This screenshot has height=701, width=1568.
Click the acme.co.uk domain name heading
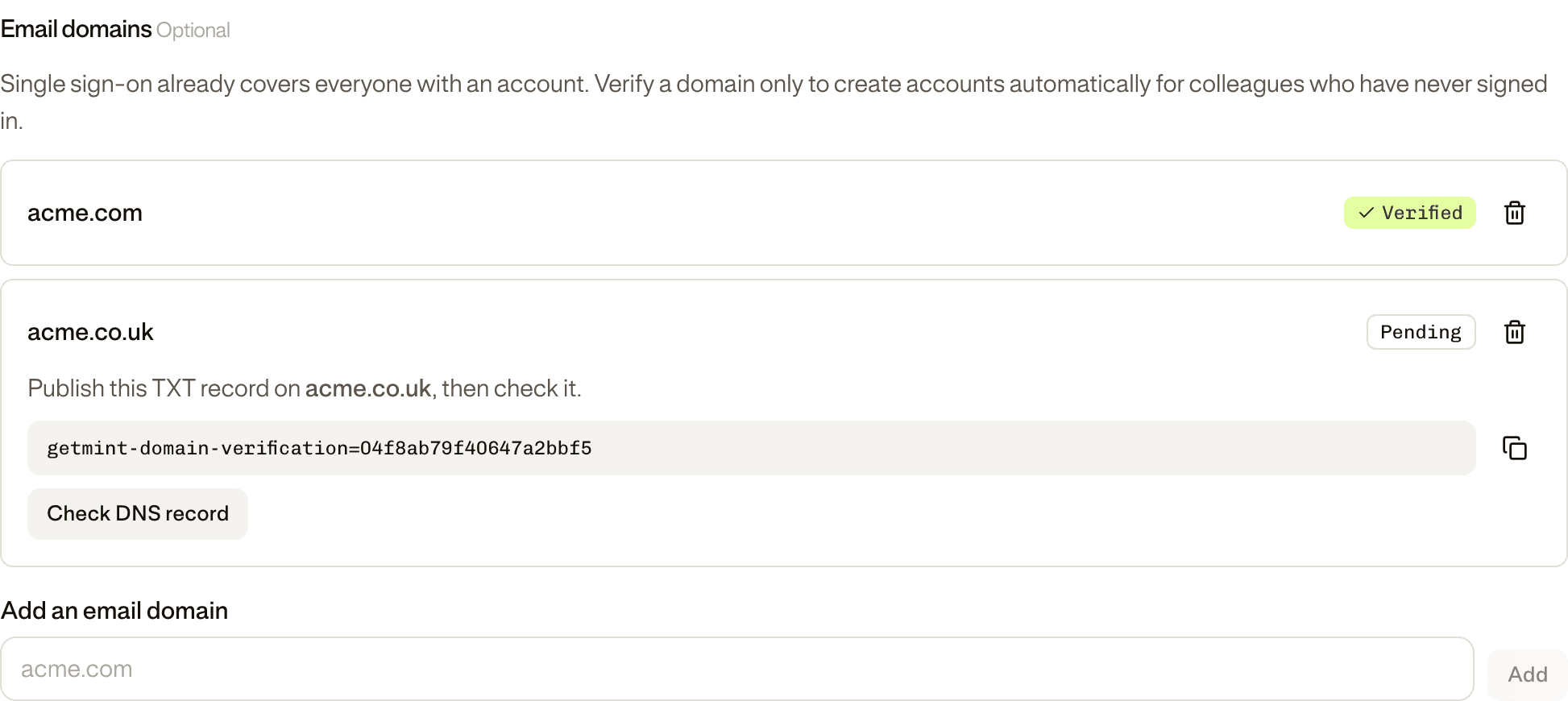click(90, 332)
